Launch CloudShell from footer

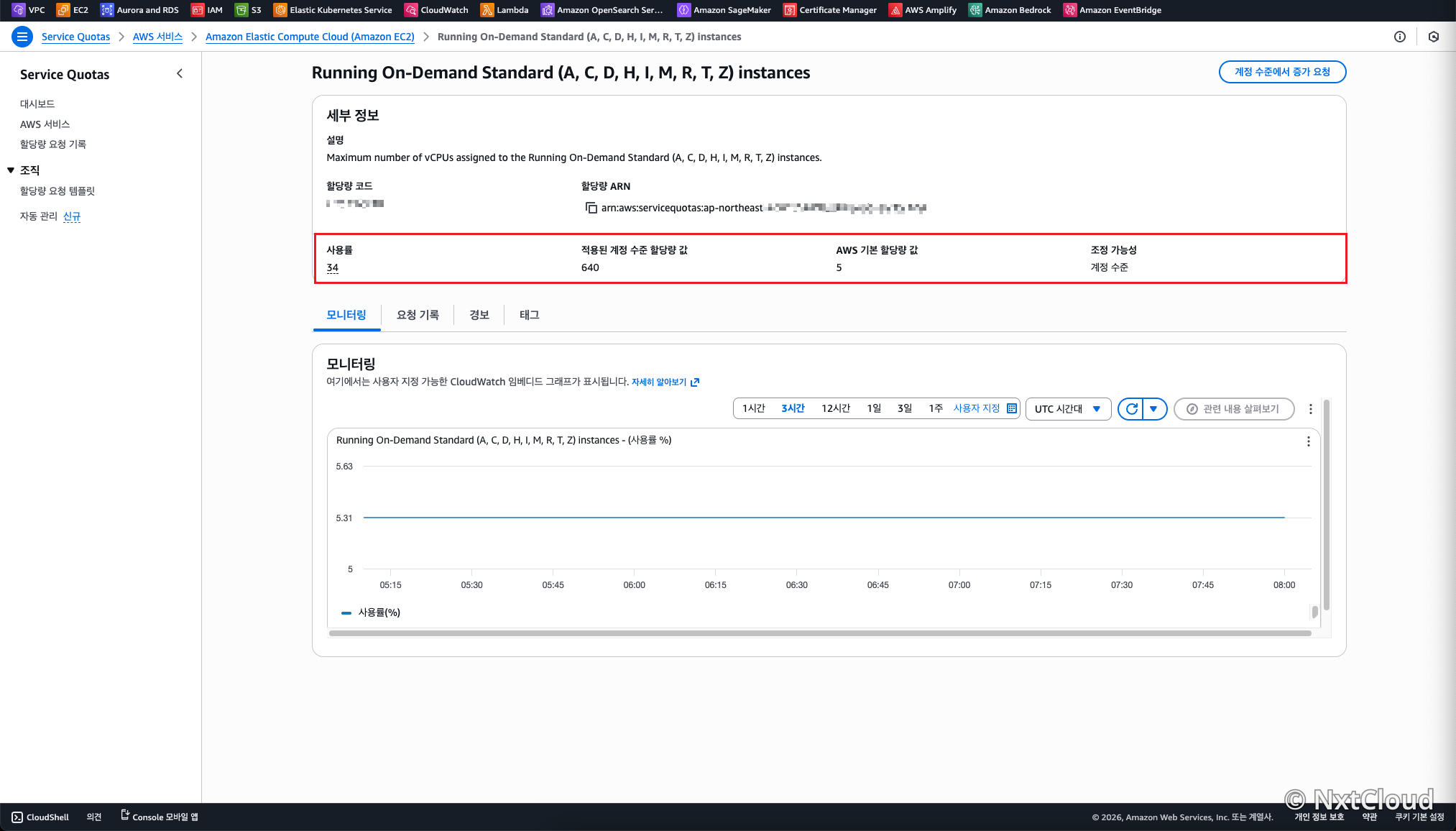click(40, 817)
